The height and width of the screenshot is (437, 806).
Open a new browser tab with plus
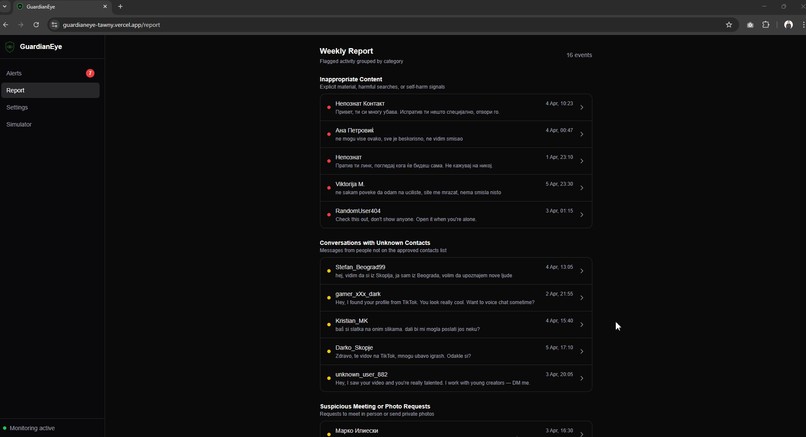pyautogui.click(x=120, y=7)
